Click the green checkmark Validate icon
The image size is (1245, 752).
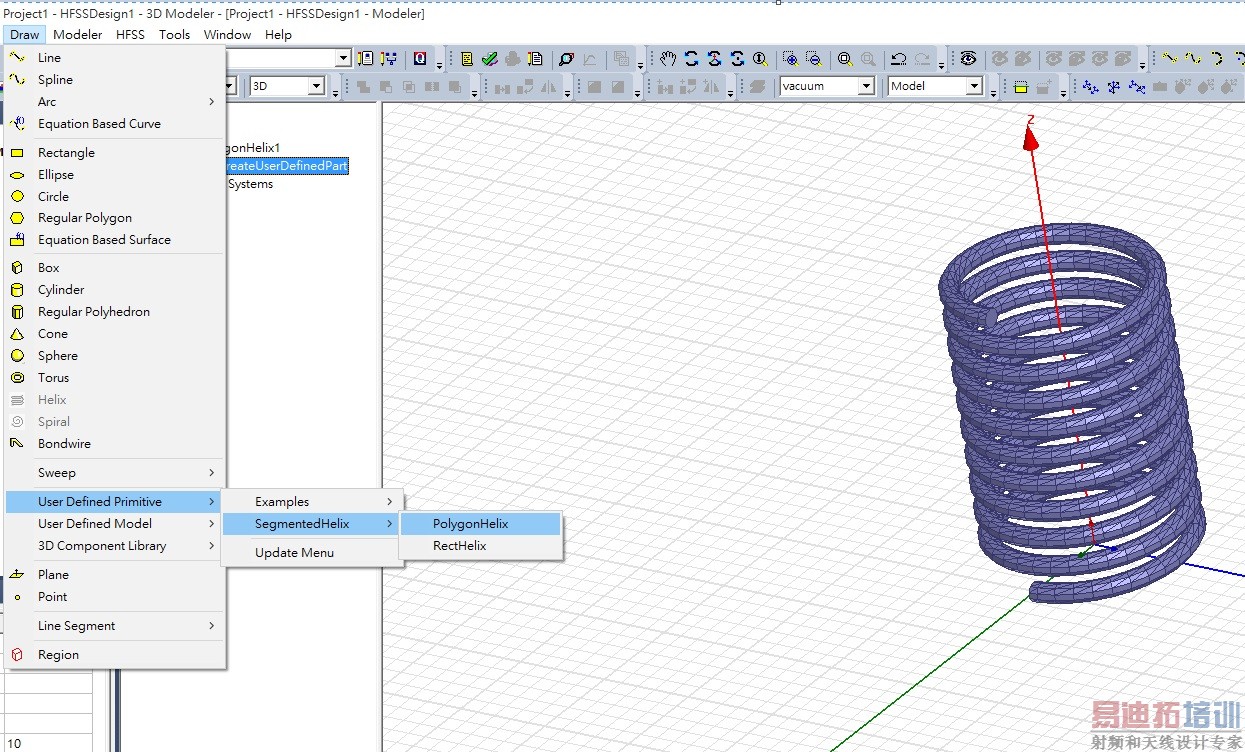[x=489, y=59]
